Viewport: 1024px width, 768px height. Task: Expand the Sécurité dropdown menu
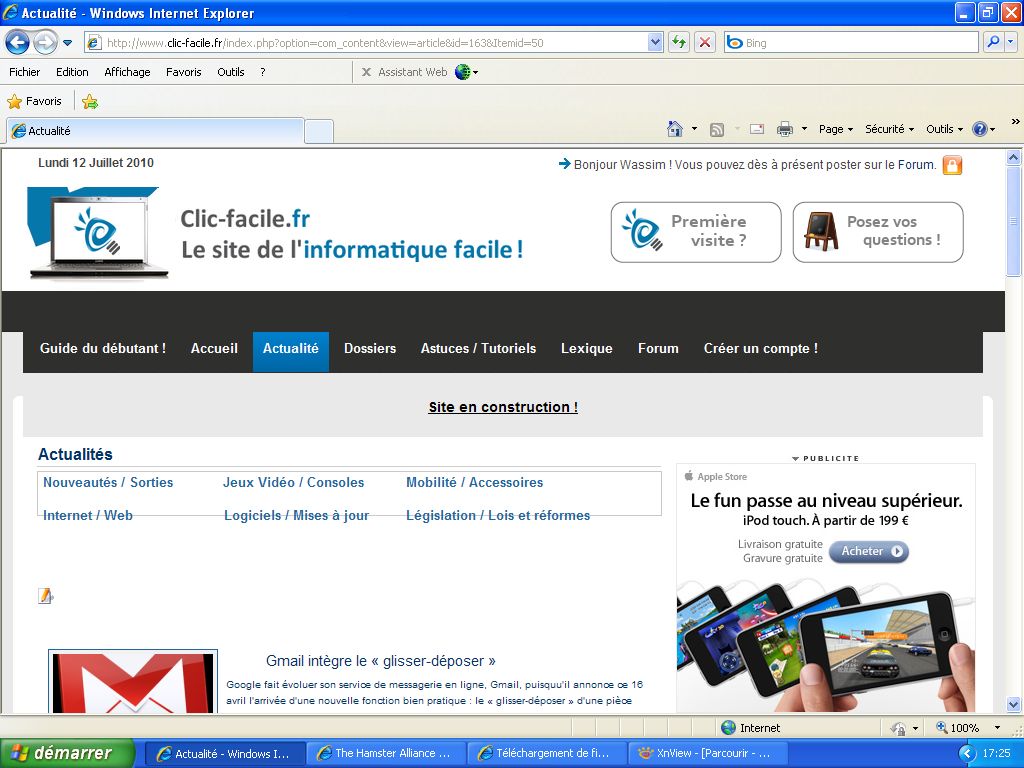[889, 129]
